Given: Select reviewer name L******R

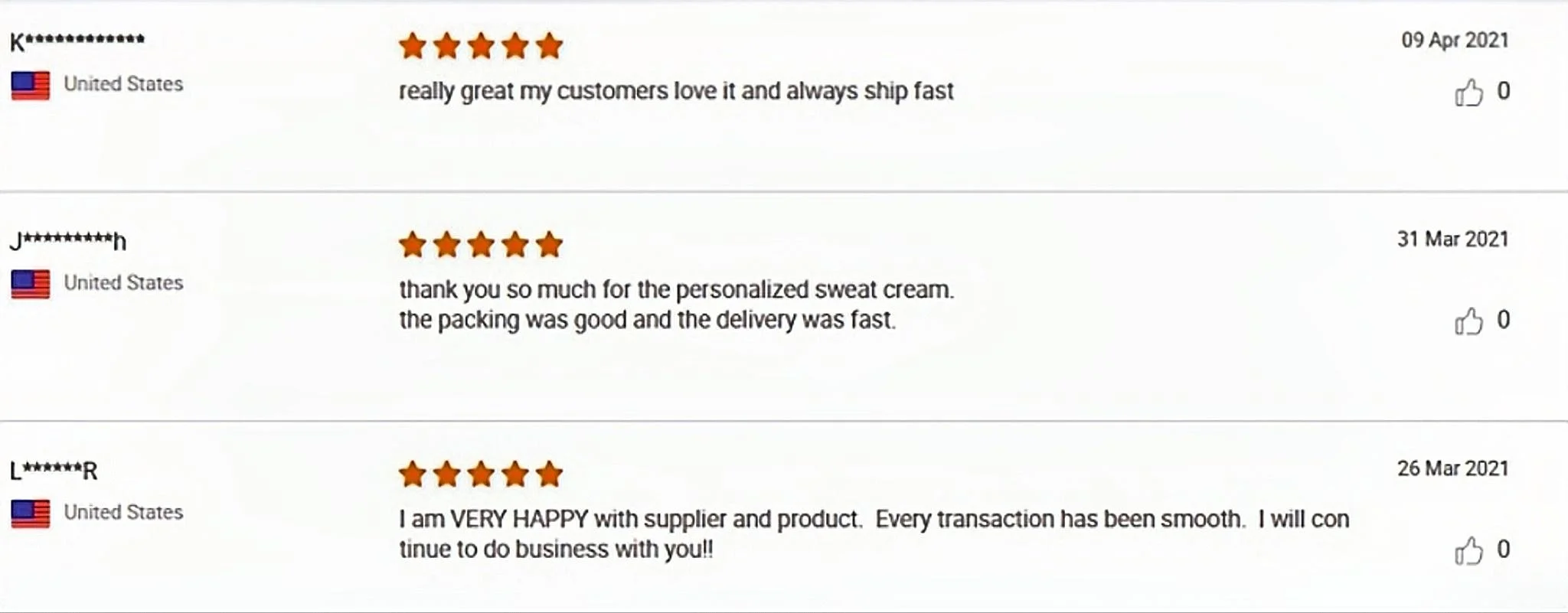Looking at the screenshot, I should tap(54, 471).
